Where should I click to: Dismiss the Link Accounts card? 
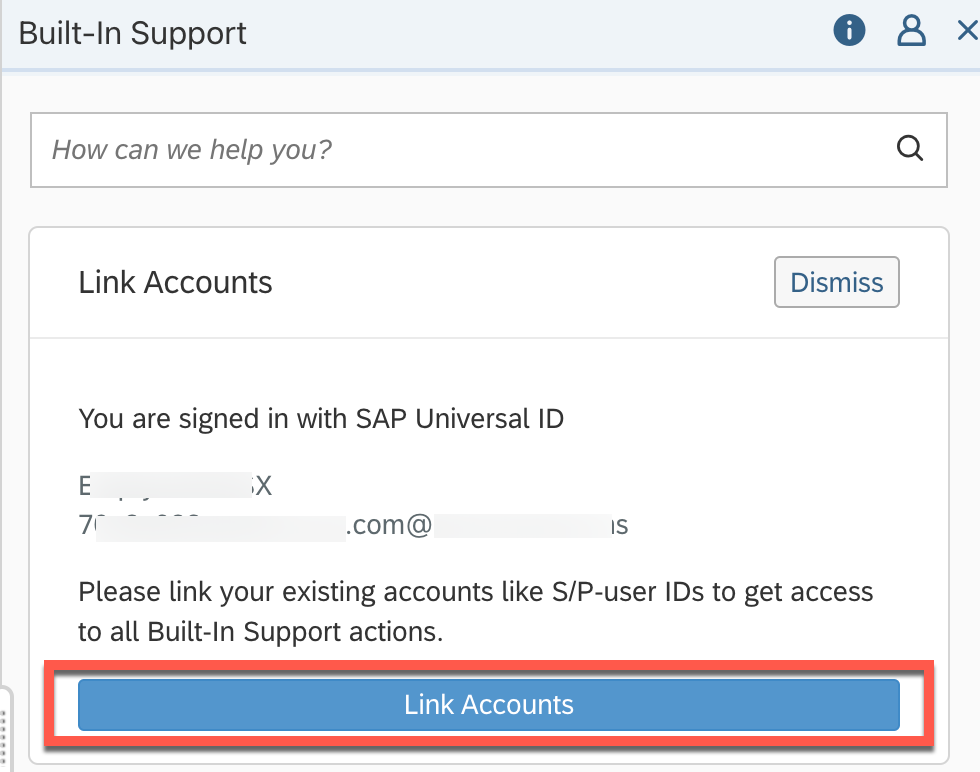tap(836, 282)
